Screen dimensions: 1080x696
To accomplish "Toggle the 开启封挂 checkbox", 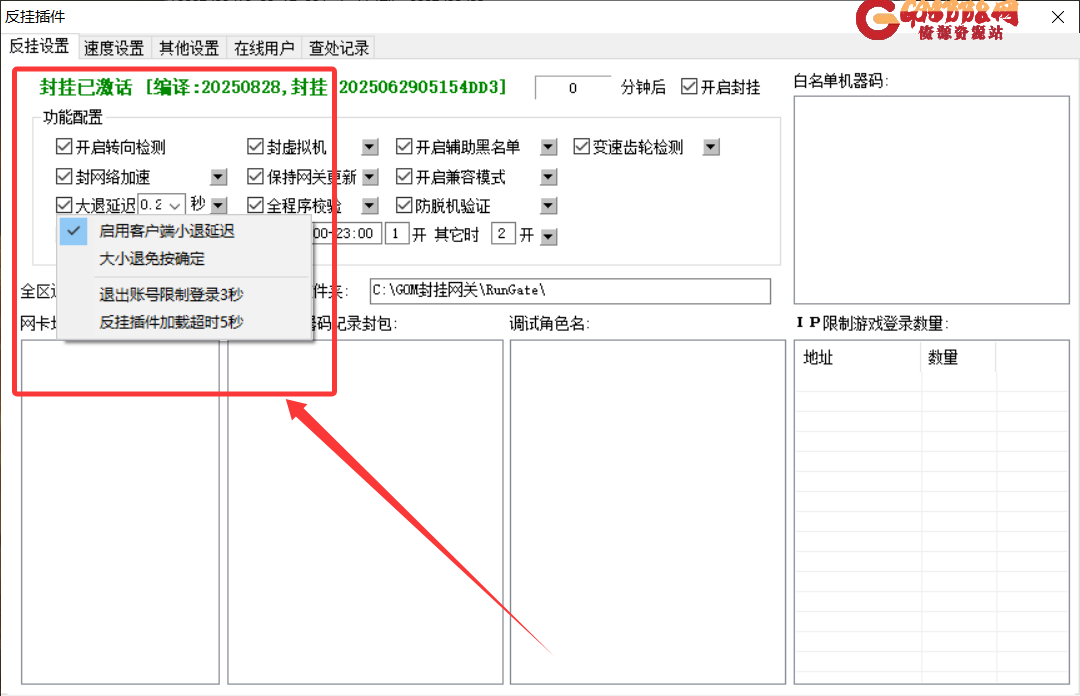I will 689,87.
